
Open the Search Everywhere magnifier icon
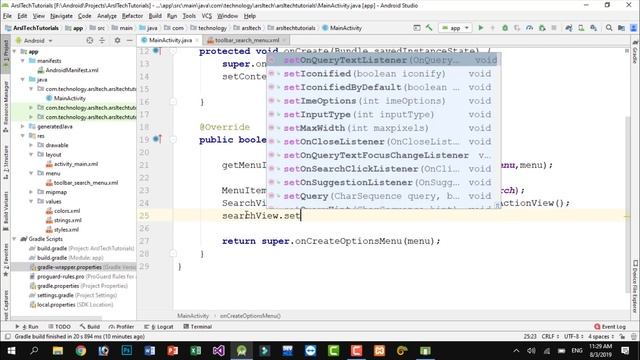[609, 28]
